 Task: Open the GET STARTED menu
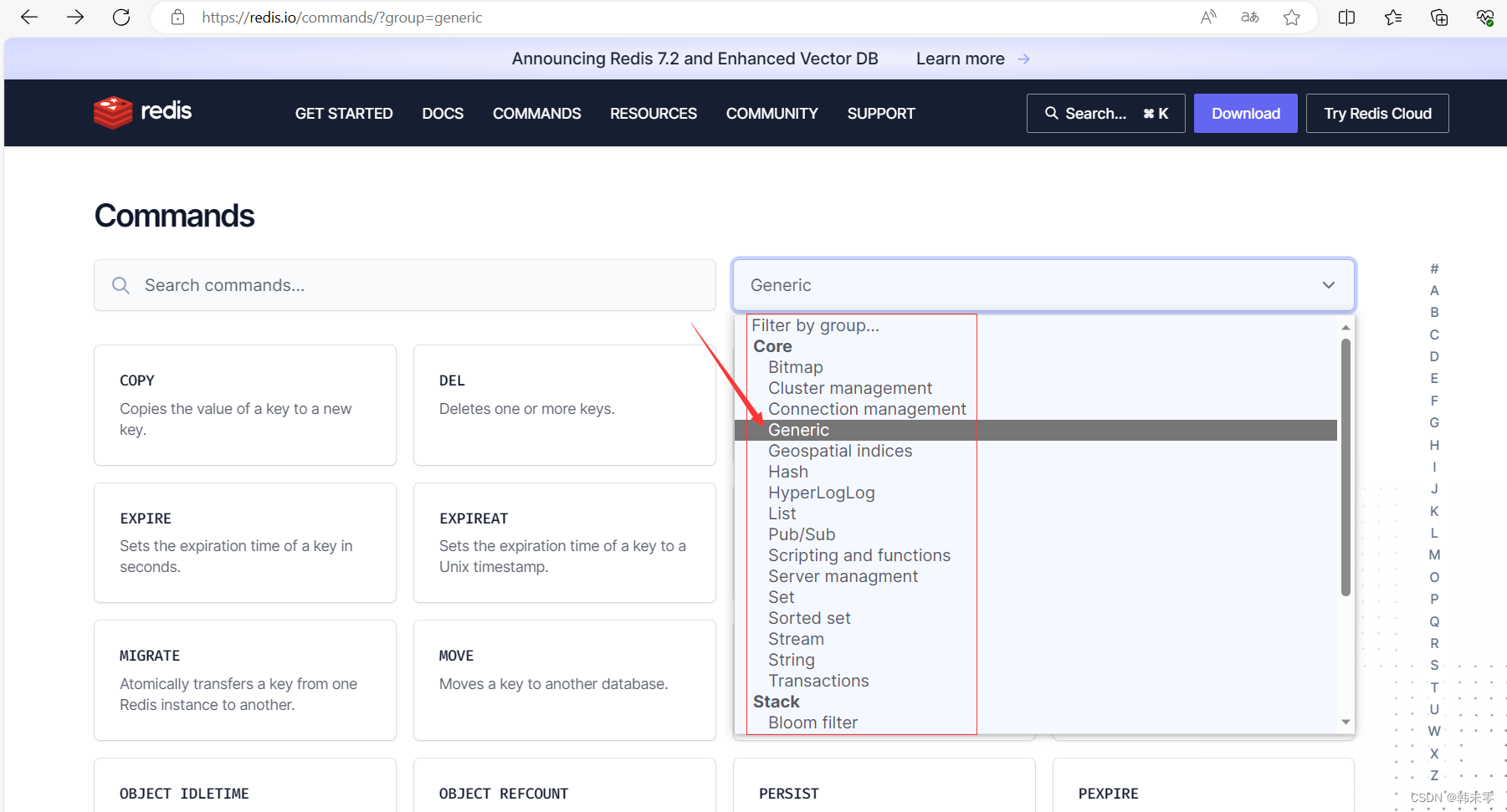pos(344,114)
